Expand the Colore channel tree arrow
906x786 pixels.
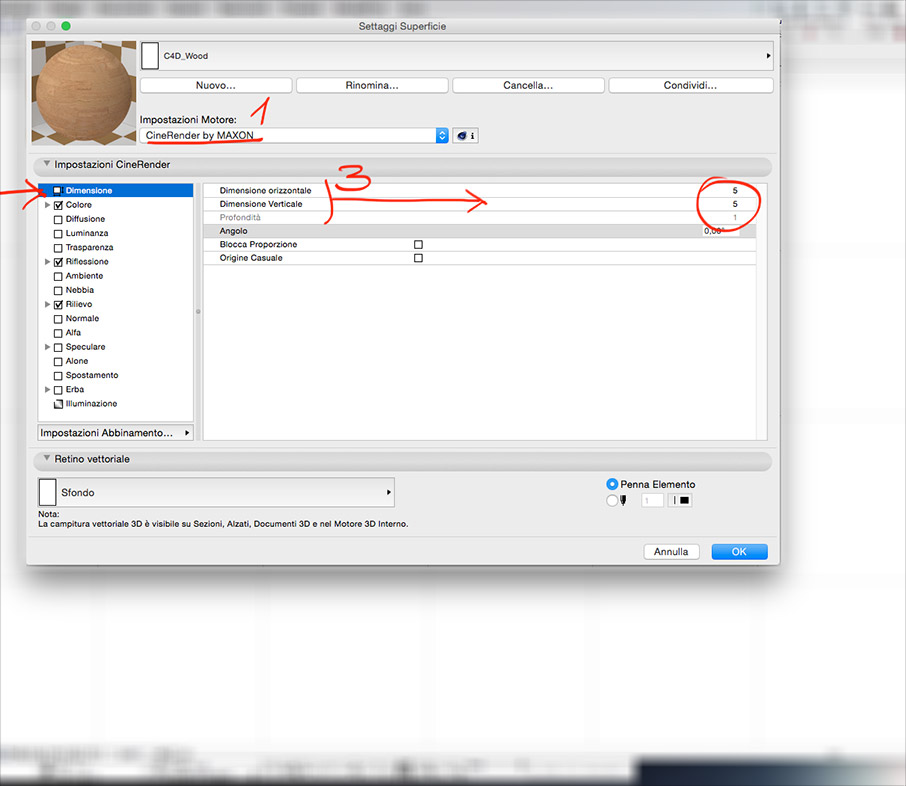coord(46,205)
